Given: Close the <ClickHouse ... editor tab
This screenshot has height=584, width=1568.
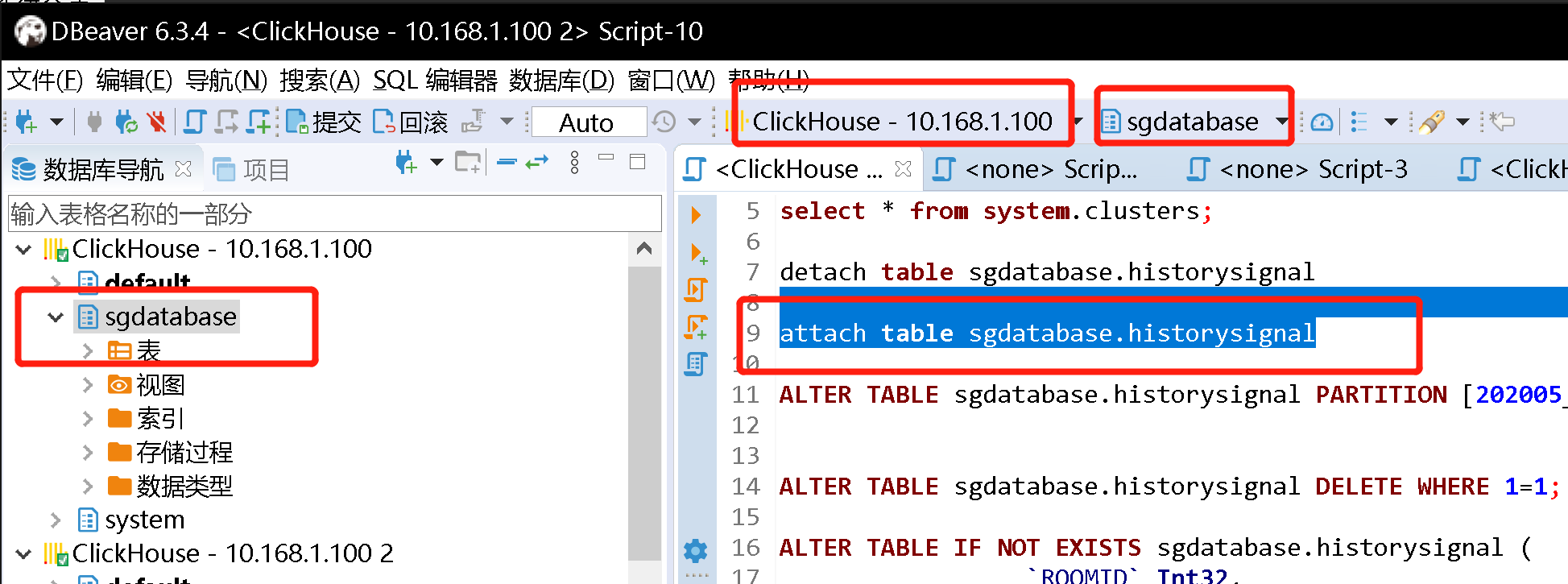Looking at the screenshot, I should tap(904, 168).
